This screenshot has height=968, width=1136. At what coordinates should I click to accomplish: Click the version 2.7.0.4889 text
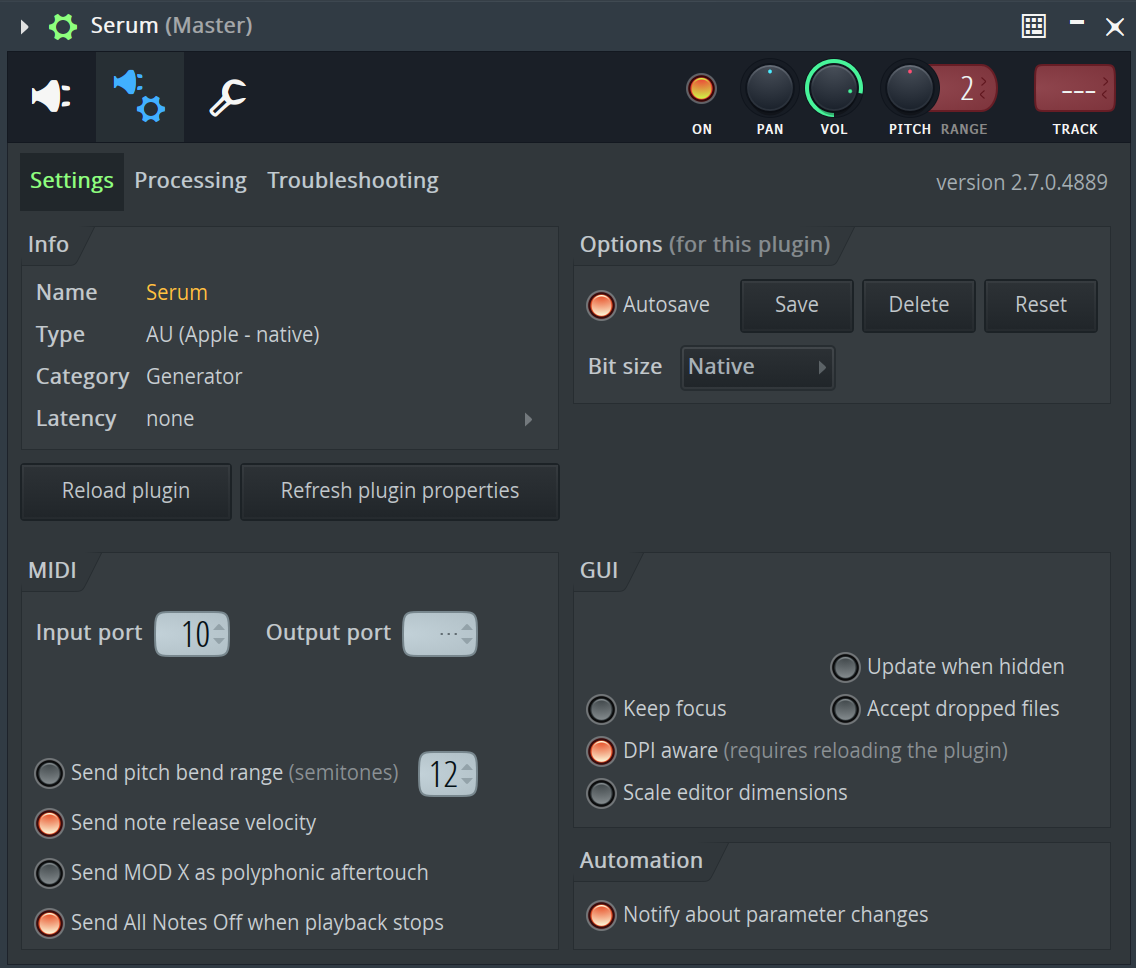pos(1022,183)
